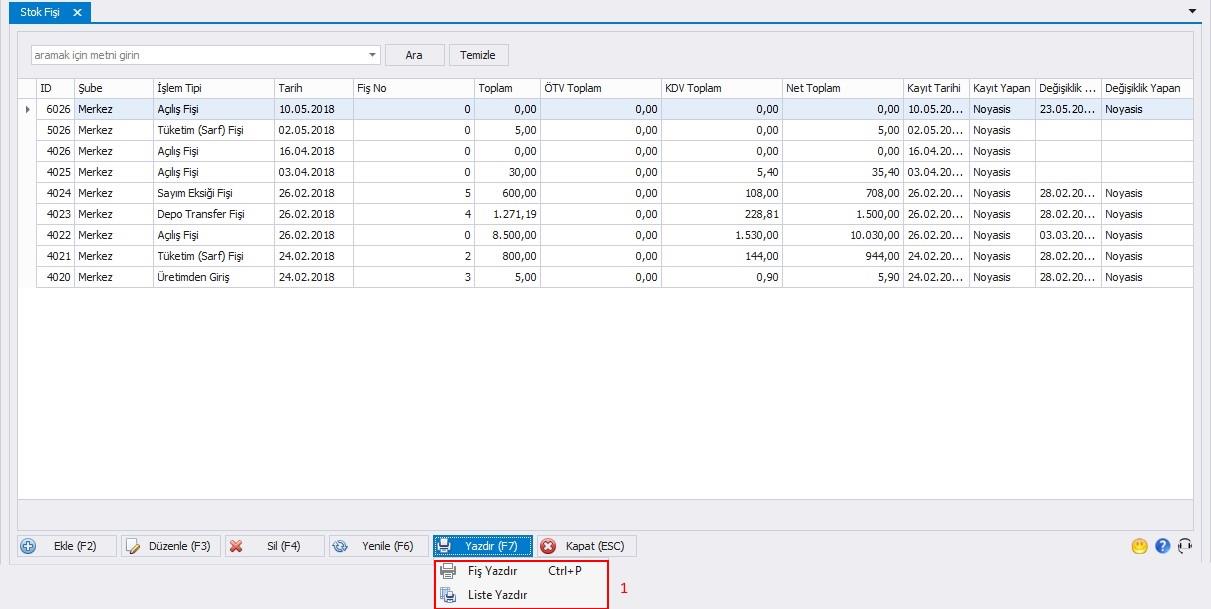Sort by the Kayıt Tarihi column header
The width and height of the screenshot is (1211, 609).
point(936,88)
